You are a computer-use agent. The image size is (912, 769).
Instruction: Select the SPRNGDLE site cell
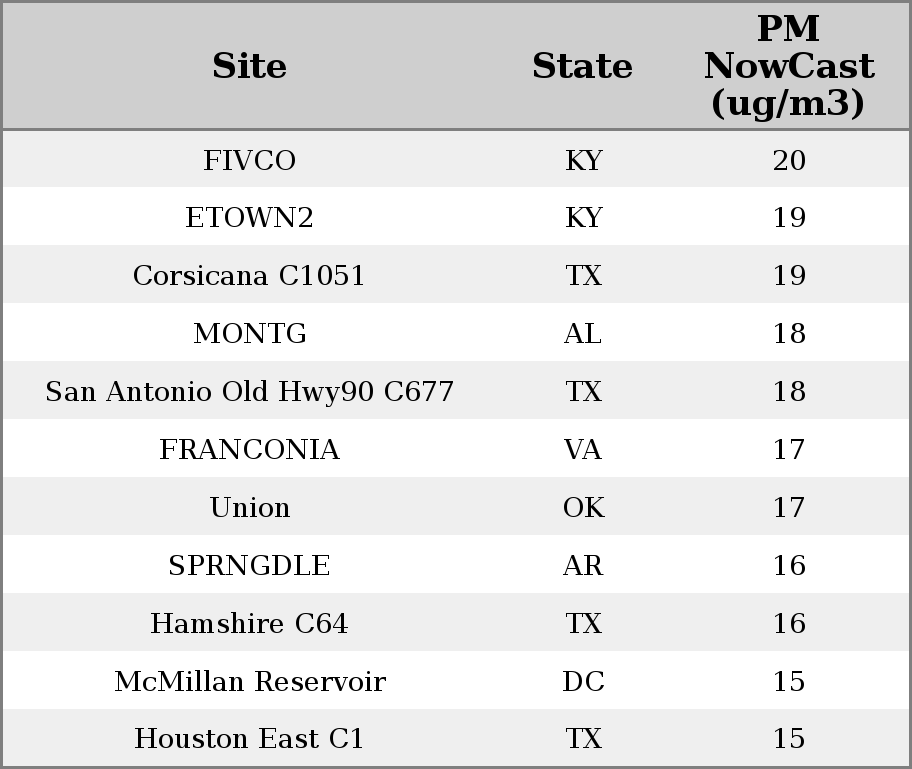[250, 565]
